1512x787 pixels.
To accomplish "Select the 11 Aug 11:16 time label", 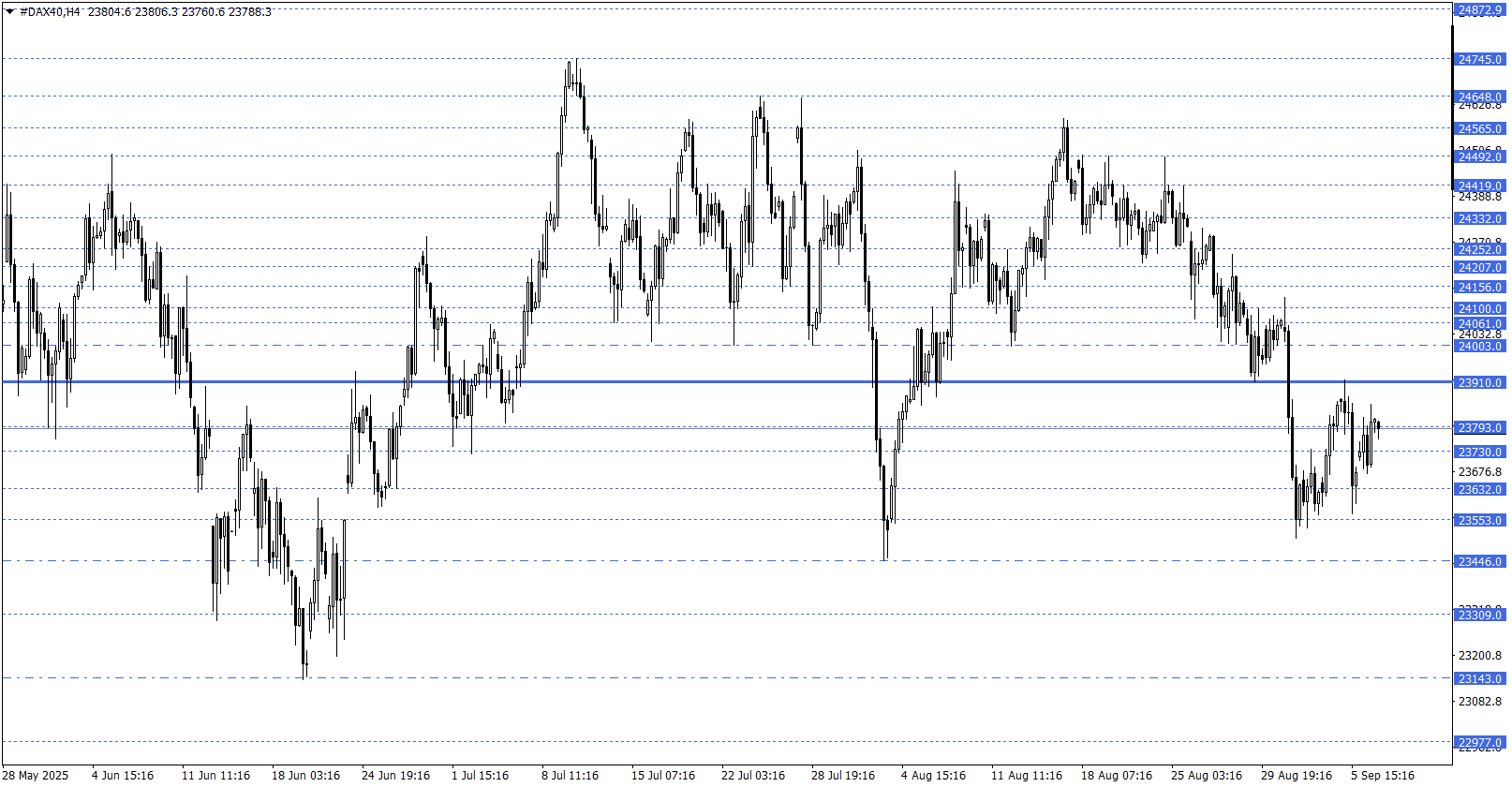I will [x=1027, y=776].
